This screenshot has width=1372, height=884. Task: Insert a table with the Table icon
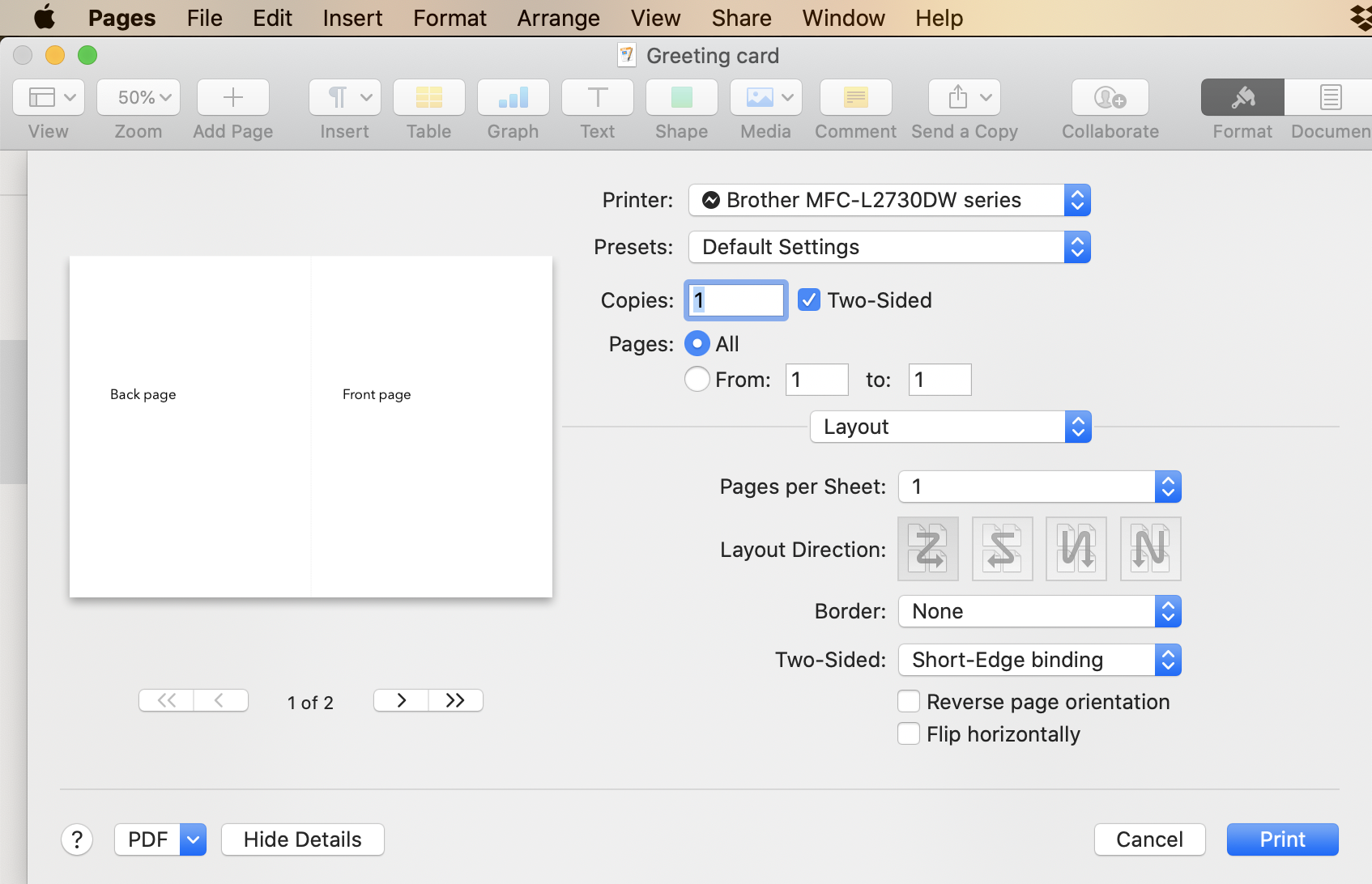429,97
